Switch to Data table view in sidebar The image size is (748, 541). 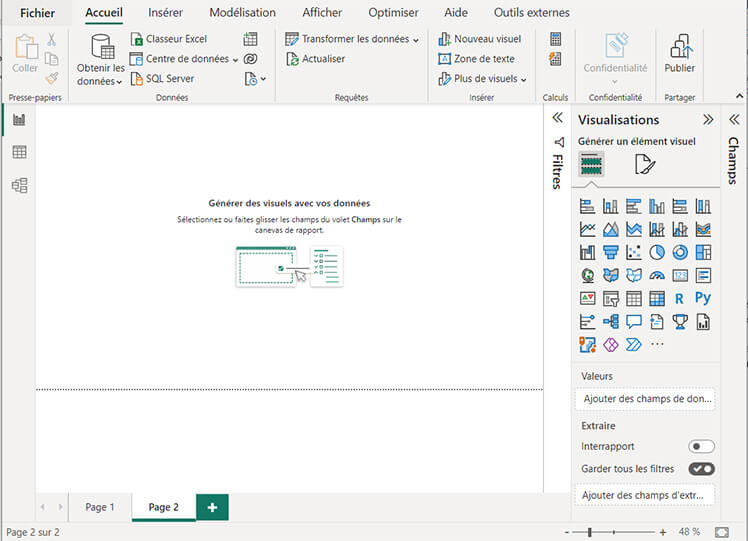[19, 152]
